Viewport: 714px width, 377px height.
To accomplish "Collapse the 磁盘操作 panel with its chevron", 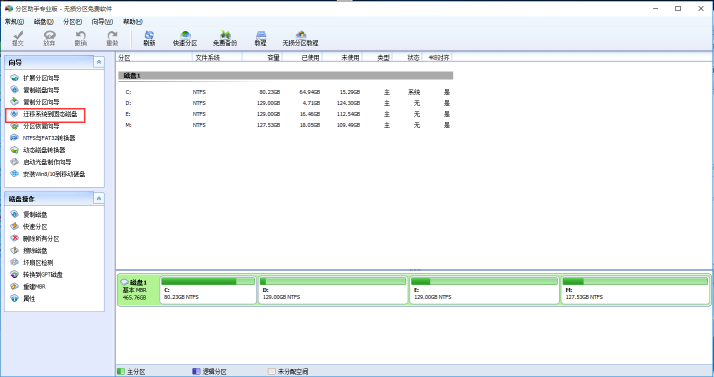I will 99,198.
